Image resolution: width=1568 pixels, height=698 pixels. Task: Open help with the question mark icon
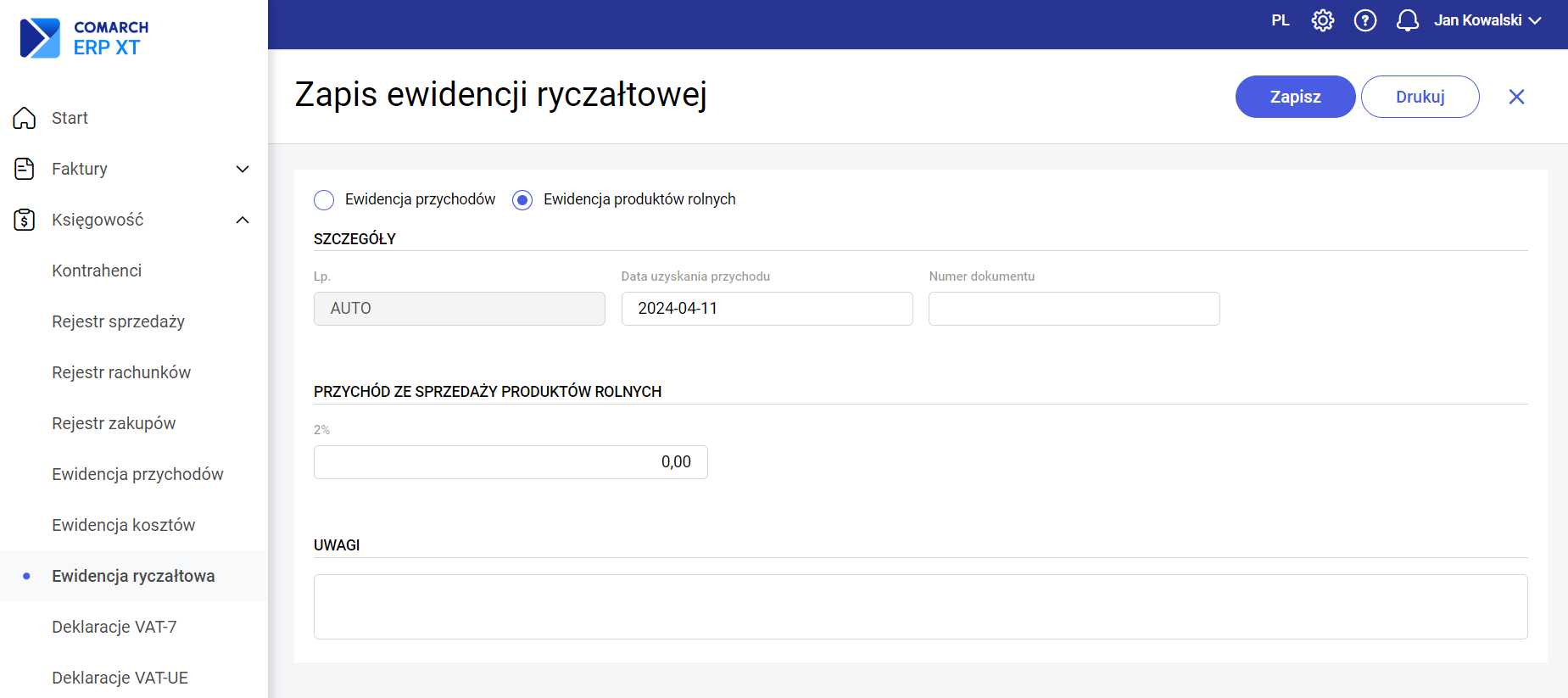click(1364, 20)
